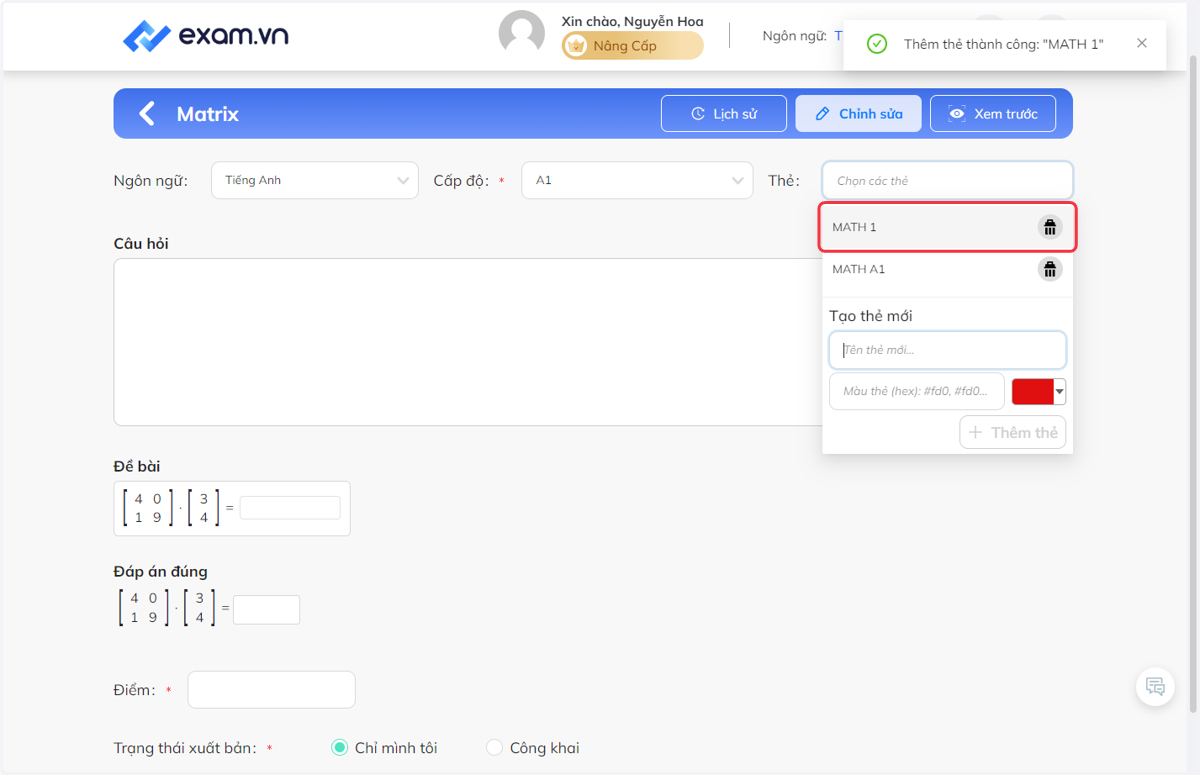Focus the Điểm score field

tap(271, 689)
